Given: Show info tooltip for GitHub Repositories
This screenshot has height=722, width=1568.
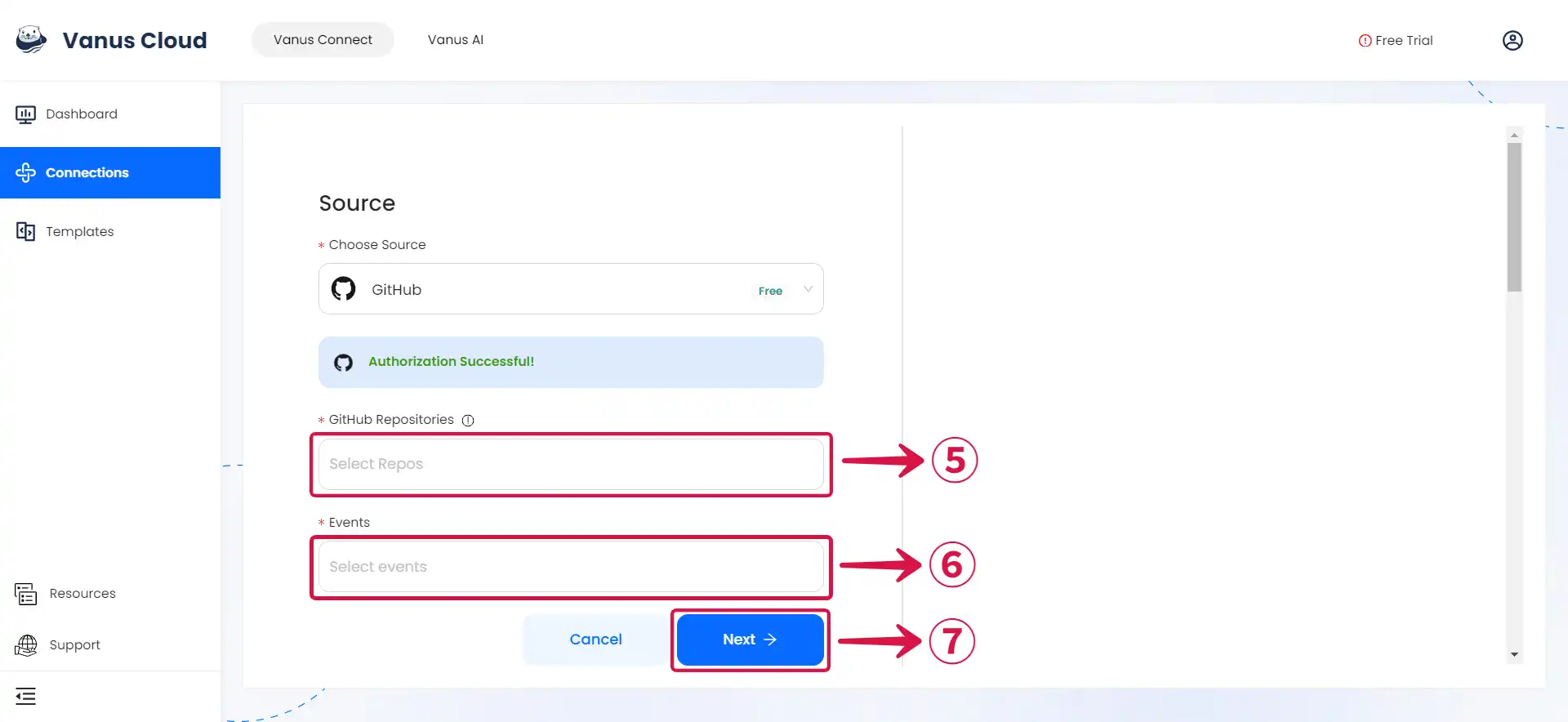Looking at the screenshot, I should pos(468,421).
